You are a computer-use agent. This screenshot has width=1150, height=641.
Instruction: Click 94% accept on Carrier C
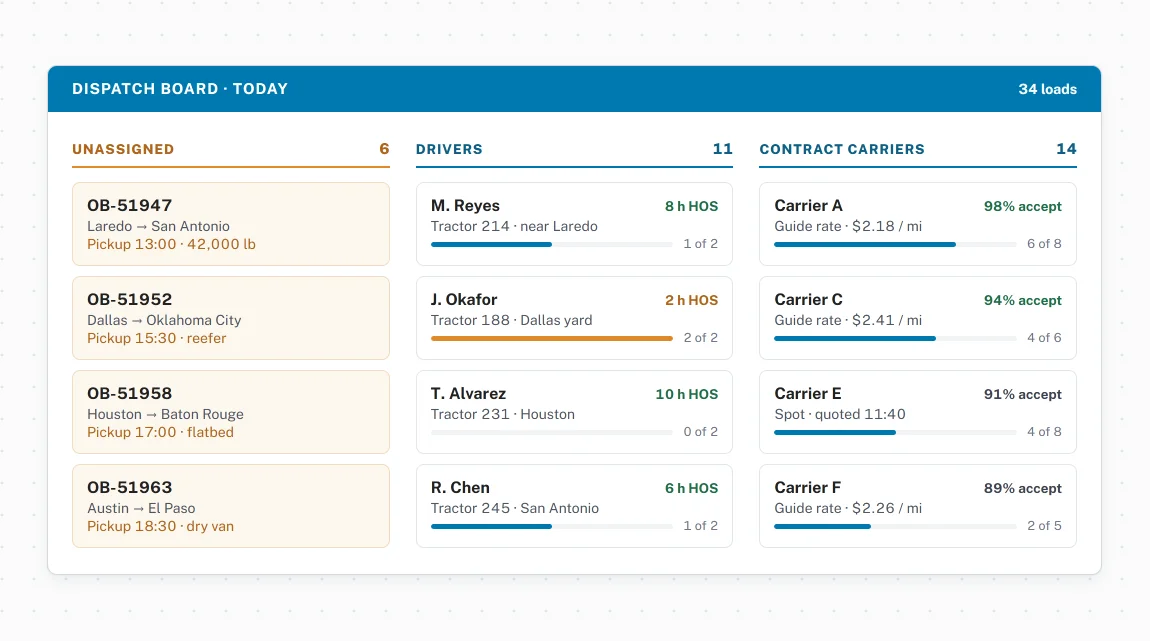[1022, 300]
